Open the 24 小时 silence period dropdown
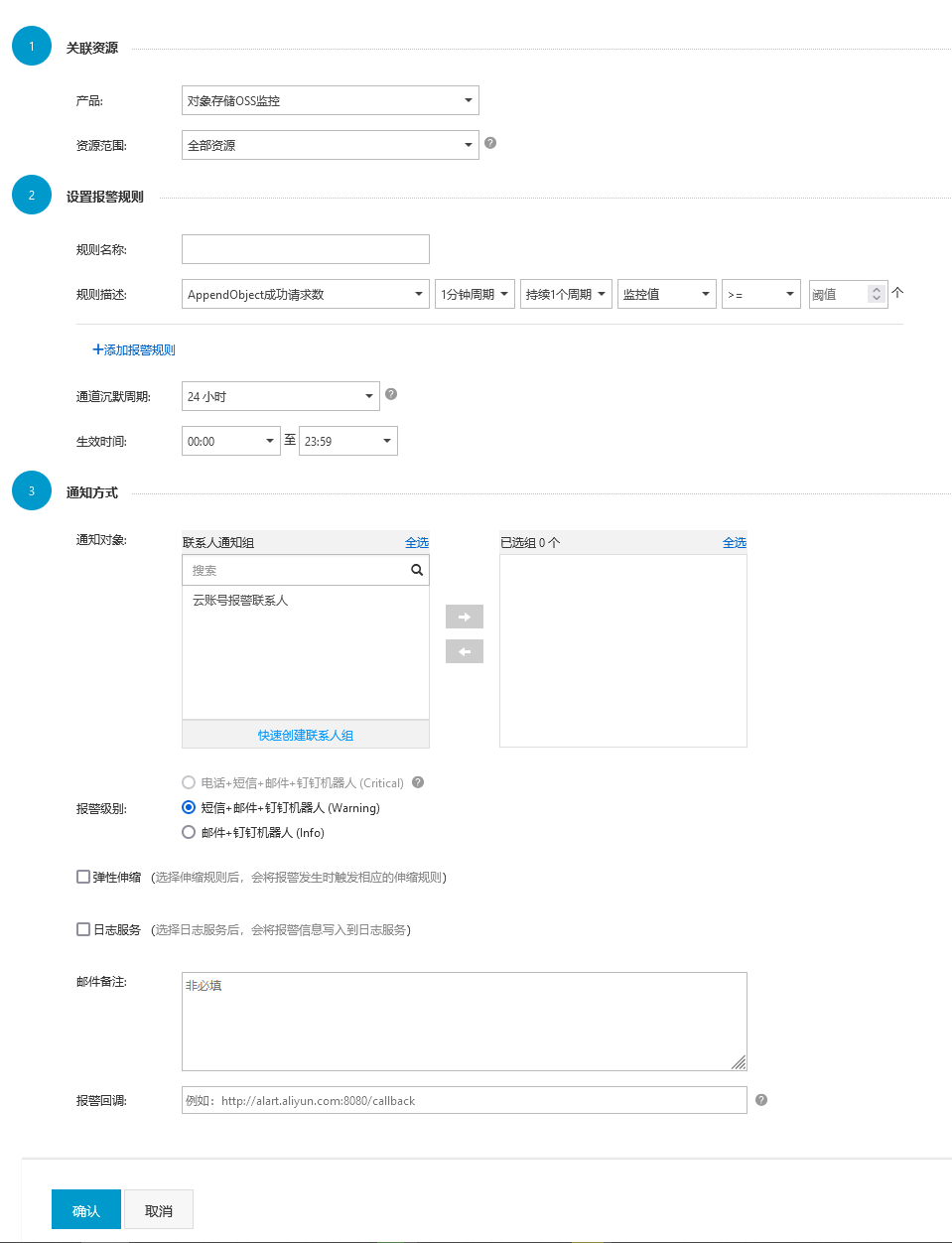Screen dimensions: 952x1243 [x=280, y=395]
